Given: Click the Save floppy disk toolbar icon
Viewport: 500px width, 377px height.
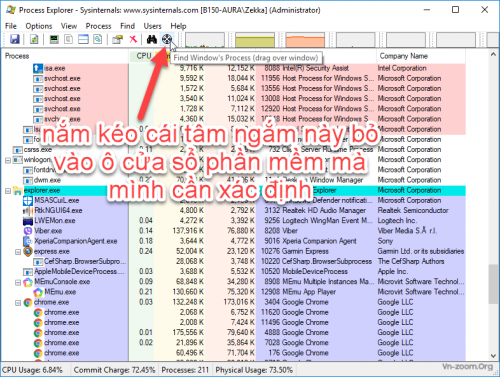Looking at the screenshot, I should [x=14, y=39].
